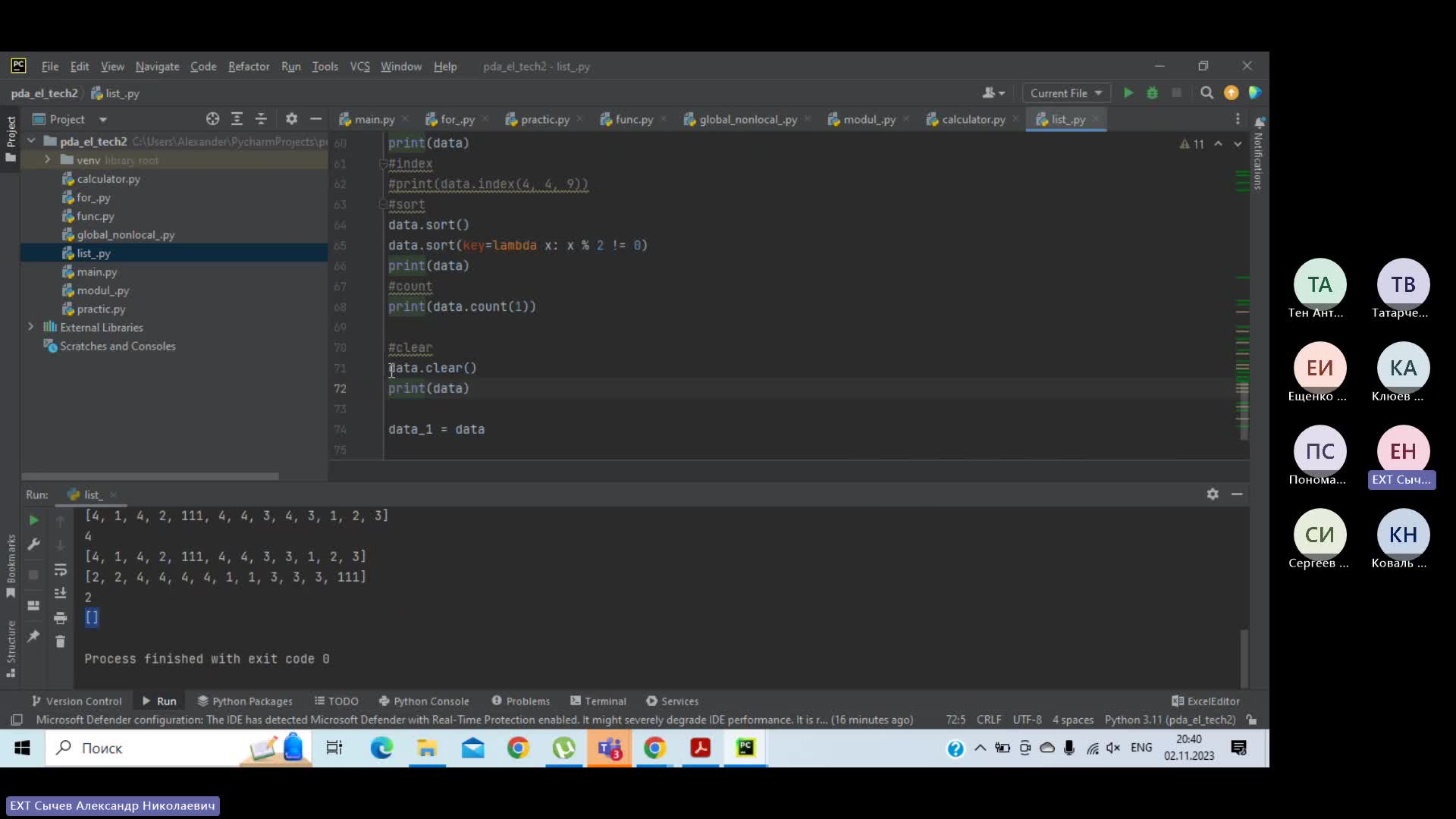Open editor tabs more options menu
Image resolution: width=1456 pixels, height=819 pixels.
tap(1238, 119)
